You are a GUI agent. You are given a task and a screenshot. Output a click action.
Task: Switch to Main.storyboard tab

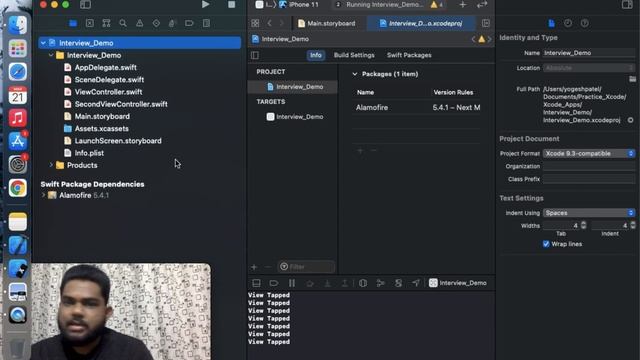tap(327, 23)
